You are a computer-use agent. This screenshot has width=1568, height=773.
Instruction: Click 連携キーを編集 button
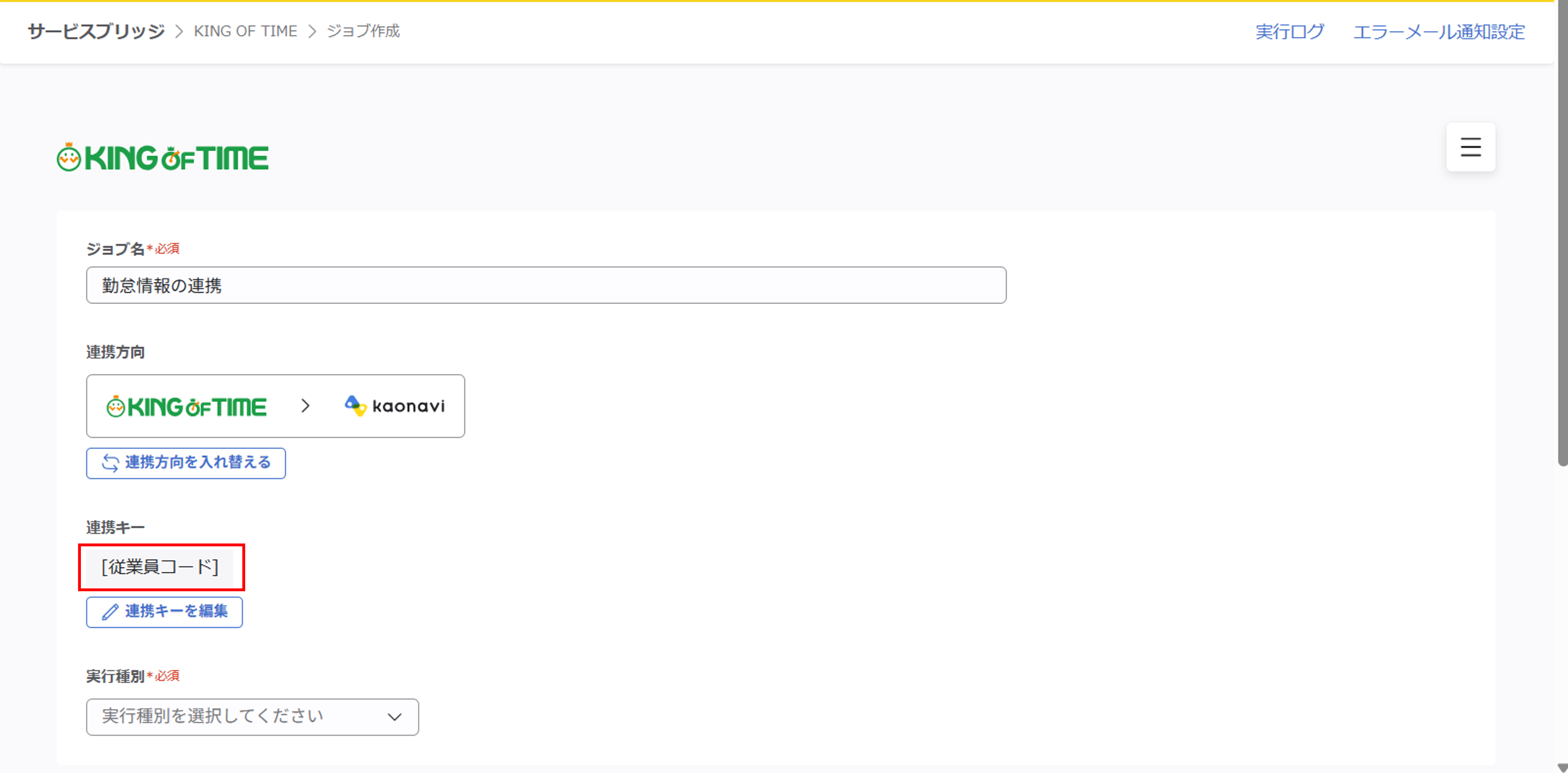coord(164,612)
